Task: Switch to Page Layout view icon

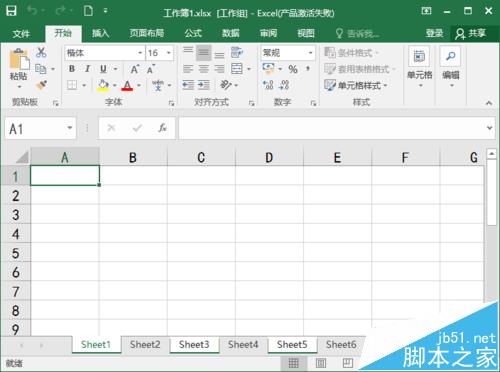Action: coord(321,363)
